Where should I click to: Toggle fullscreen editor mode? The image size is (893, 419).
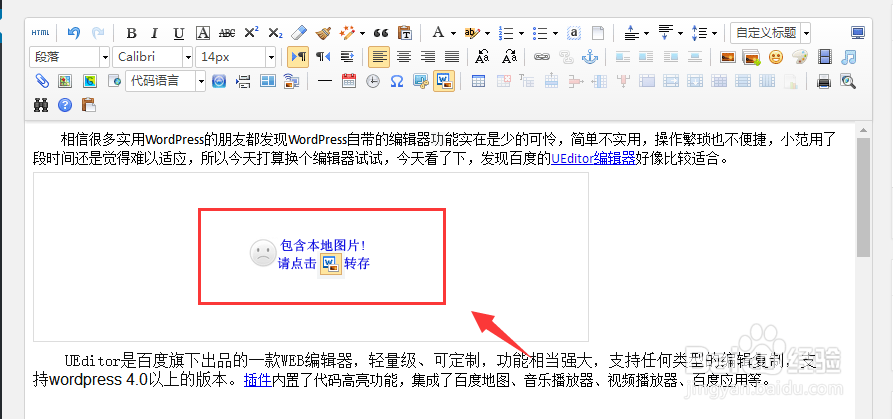pos(858,33)
